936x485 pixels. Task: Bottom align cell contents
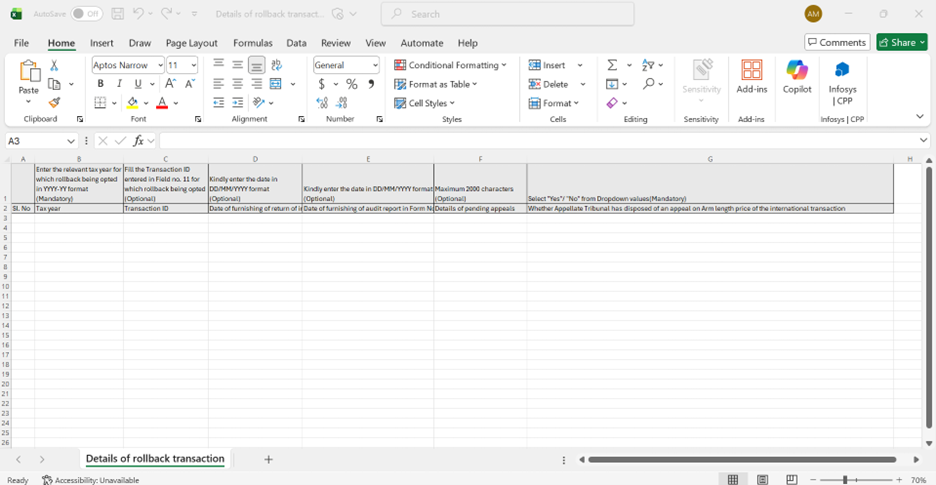[257, 65]
